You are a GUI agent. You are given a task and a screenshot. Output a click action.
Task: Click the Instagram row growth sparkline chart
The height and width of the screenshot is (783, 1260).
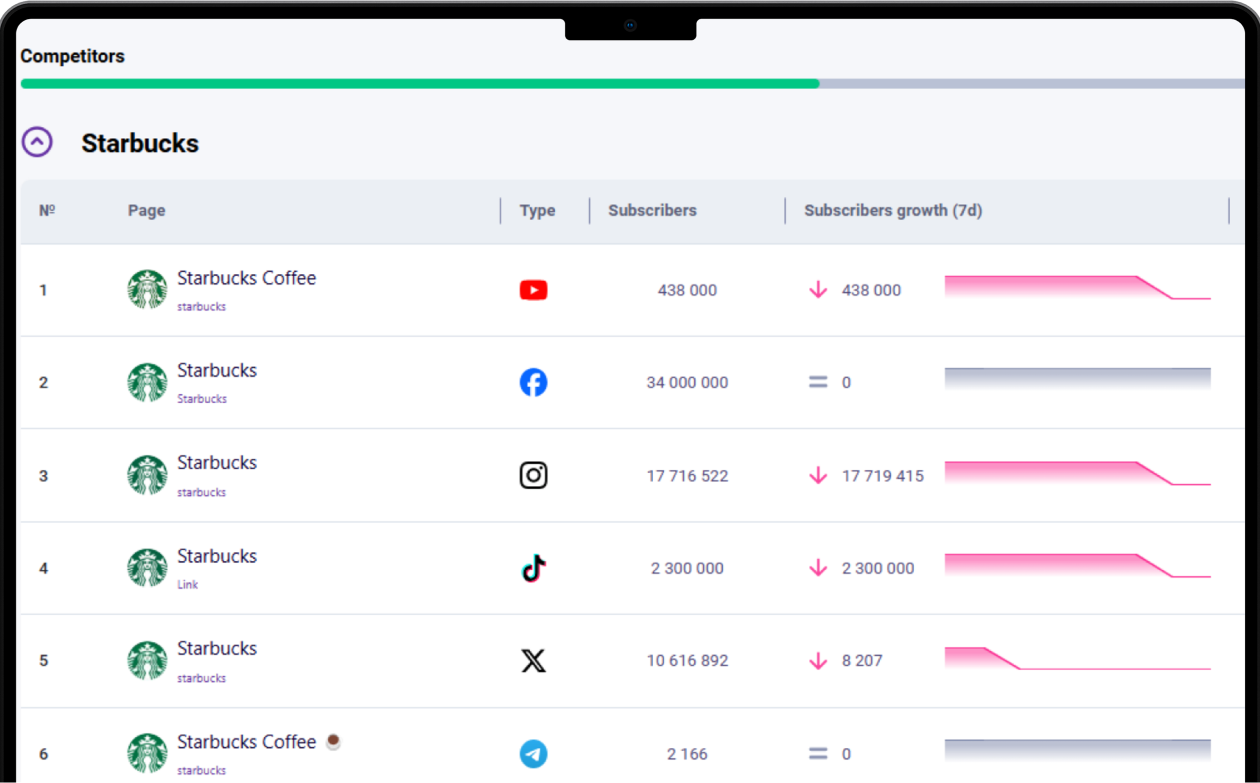[x=1078, y=473]
